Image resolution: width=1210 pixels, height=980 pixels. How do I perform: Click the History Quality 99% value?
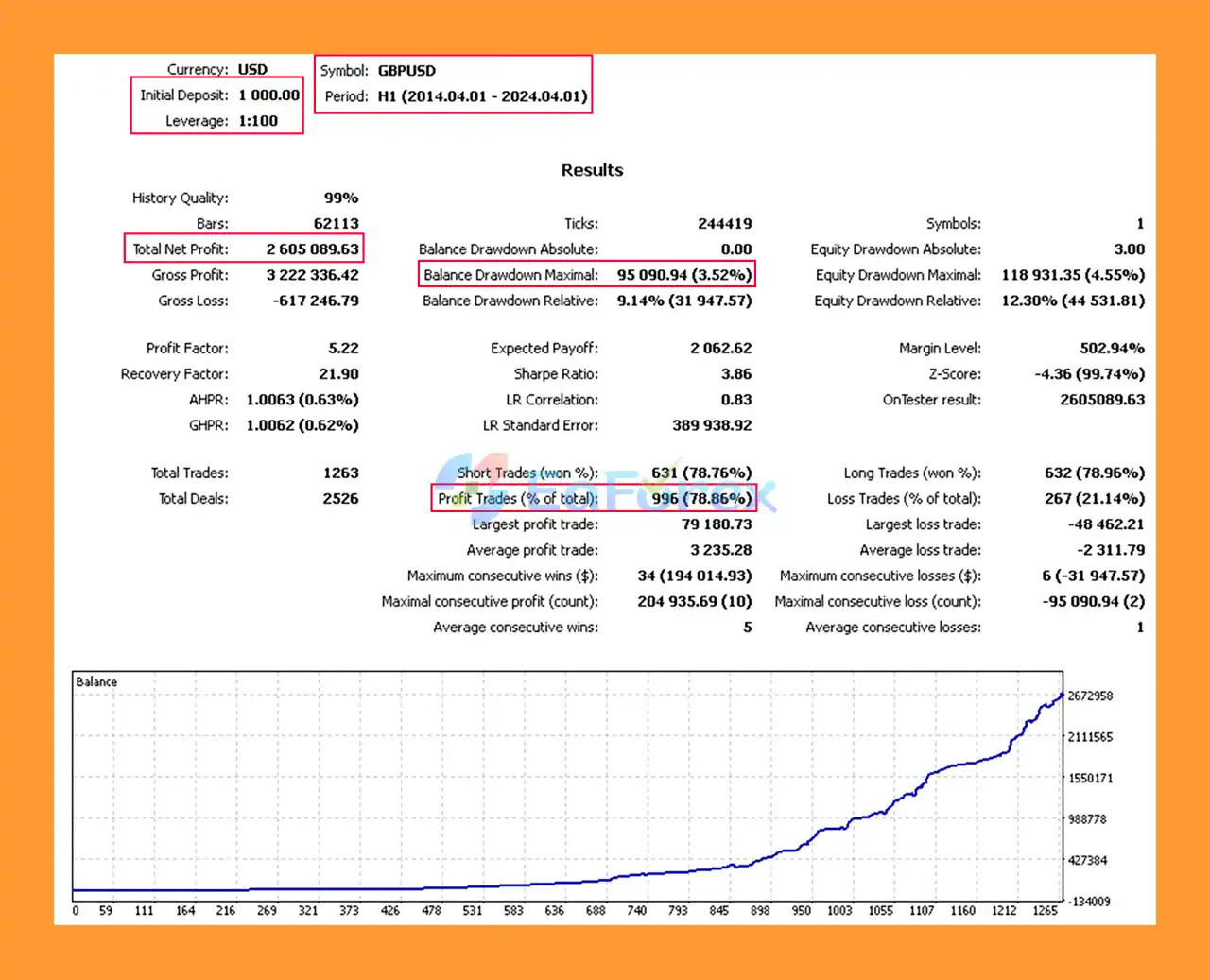click(341, 198)
